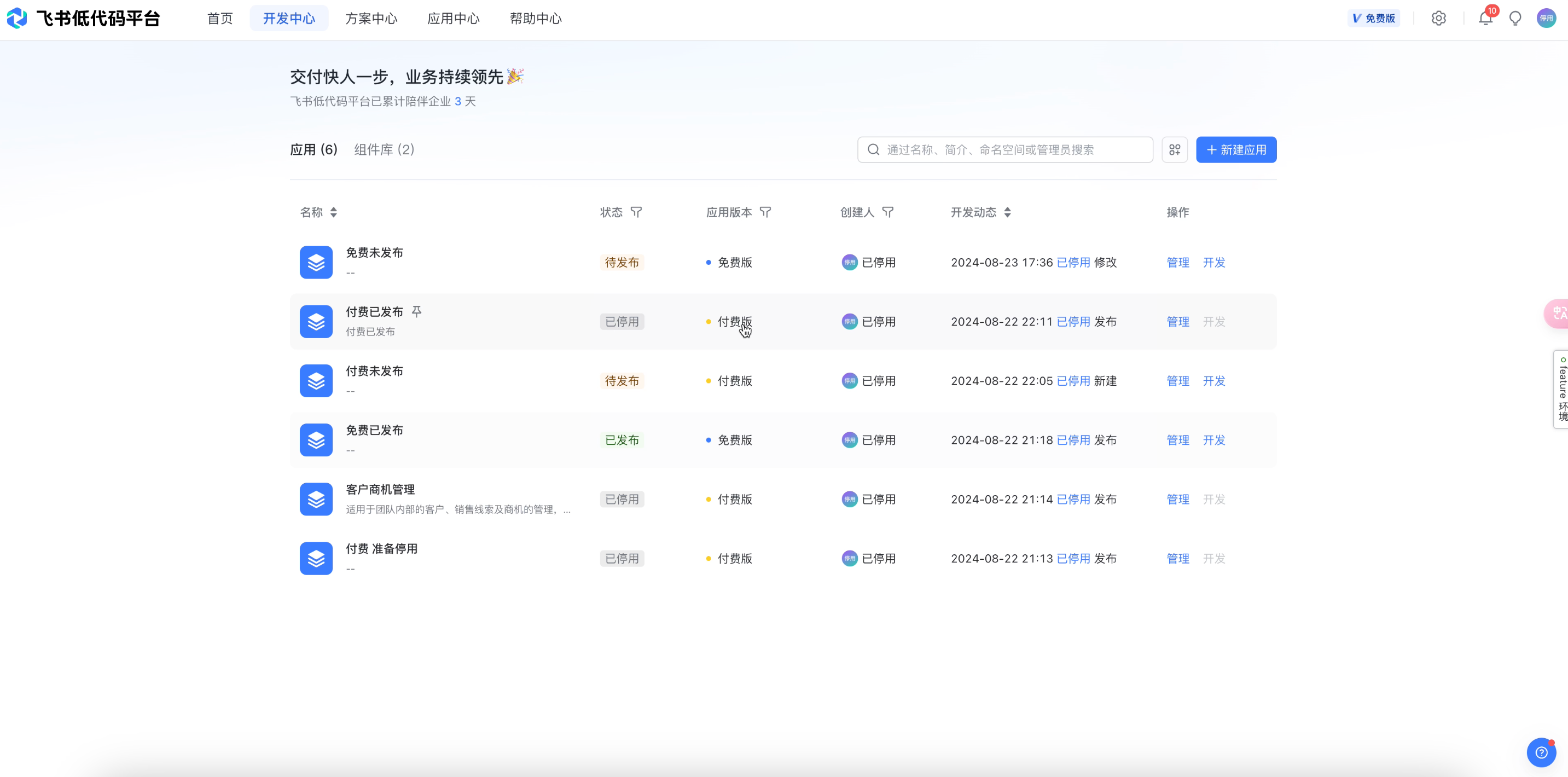
Task: Click the 付费已发布 app icon
Action: click(x=316, y=322)
